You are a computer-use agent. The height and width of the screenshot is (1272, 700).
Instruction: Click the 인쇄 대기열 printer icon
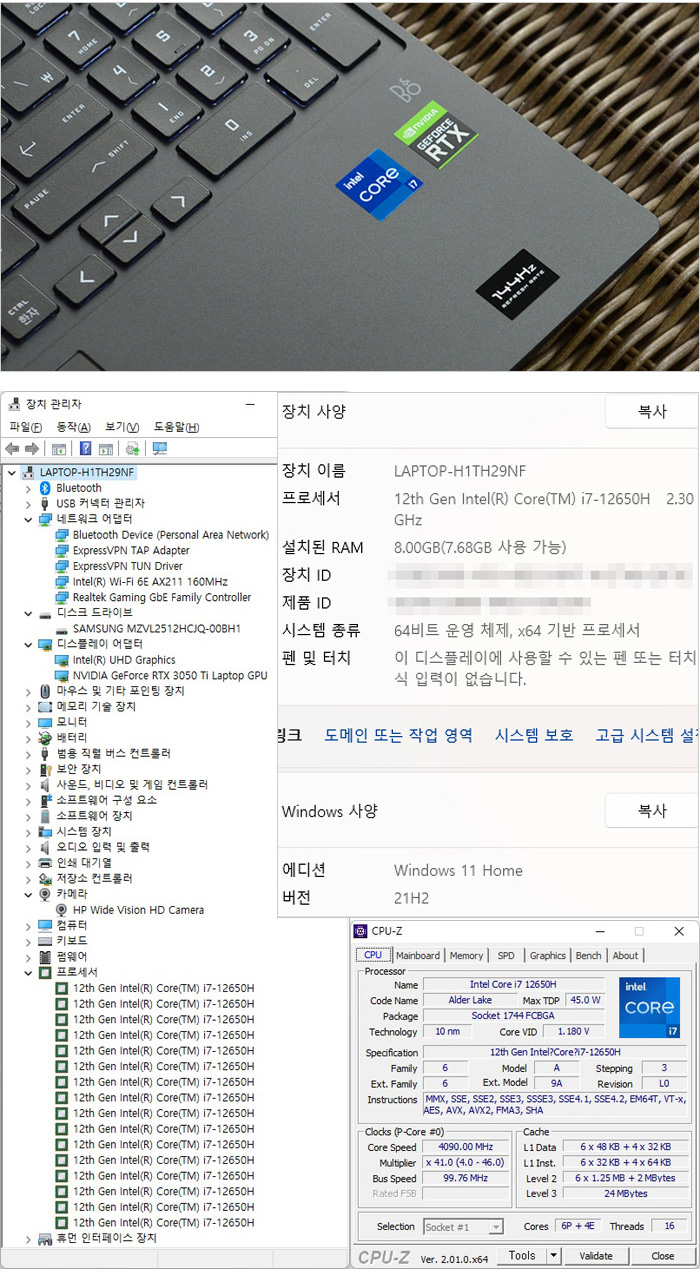point(45,862)
